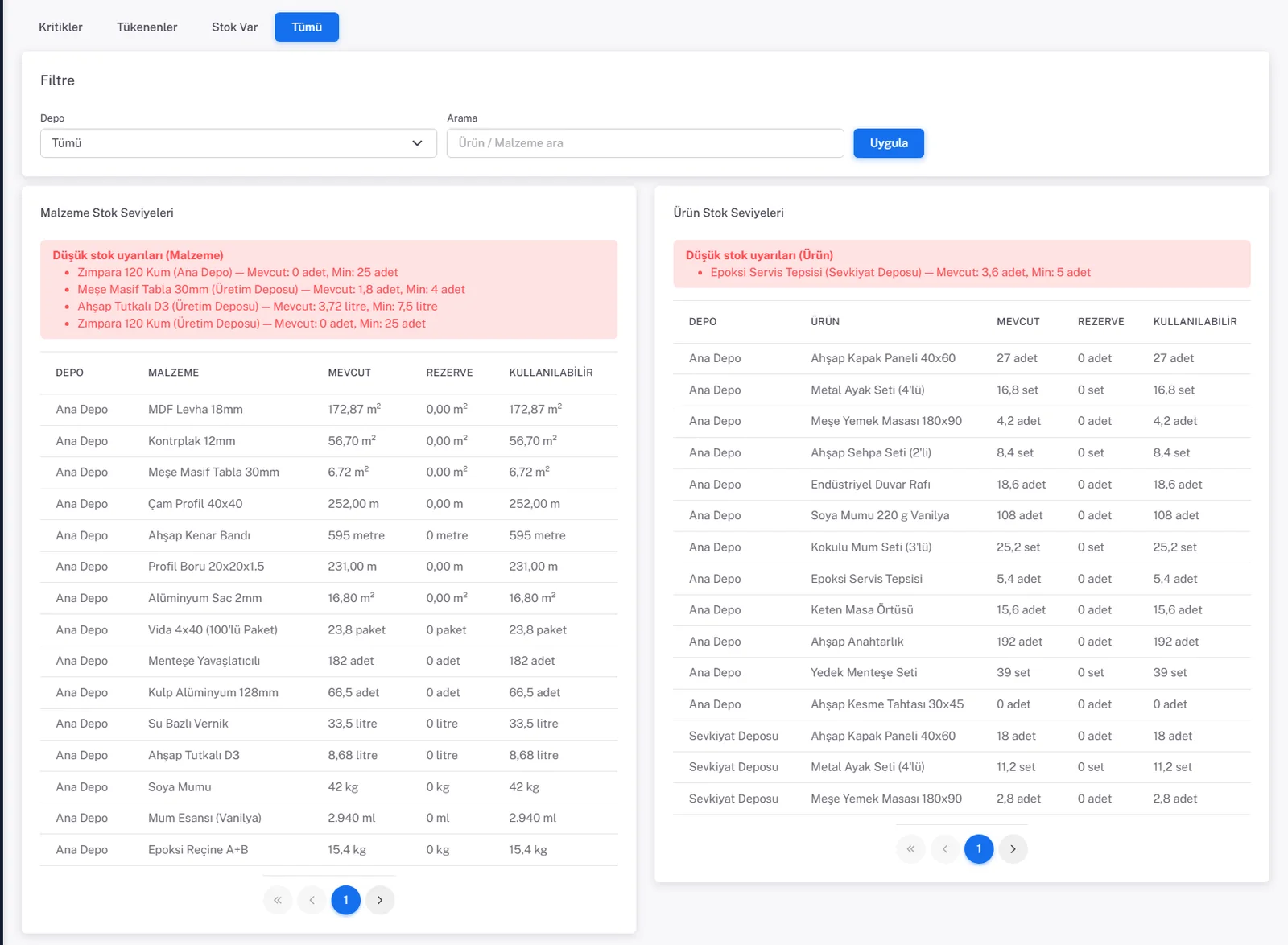Click Mum Esansı (Vanilya) row

click(x=328, y=818)
